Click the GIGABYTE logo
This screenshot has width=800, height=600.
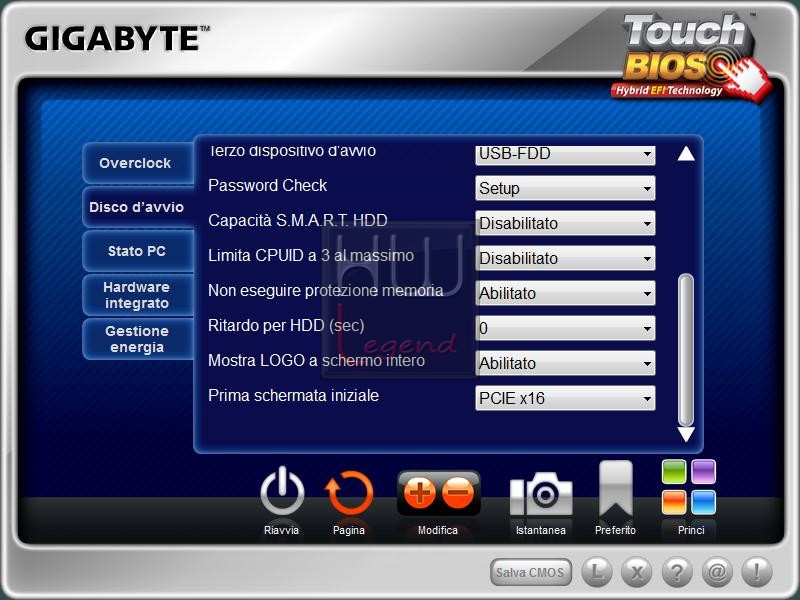(x=117, y=39)
